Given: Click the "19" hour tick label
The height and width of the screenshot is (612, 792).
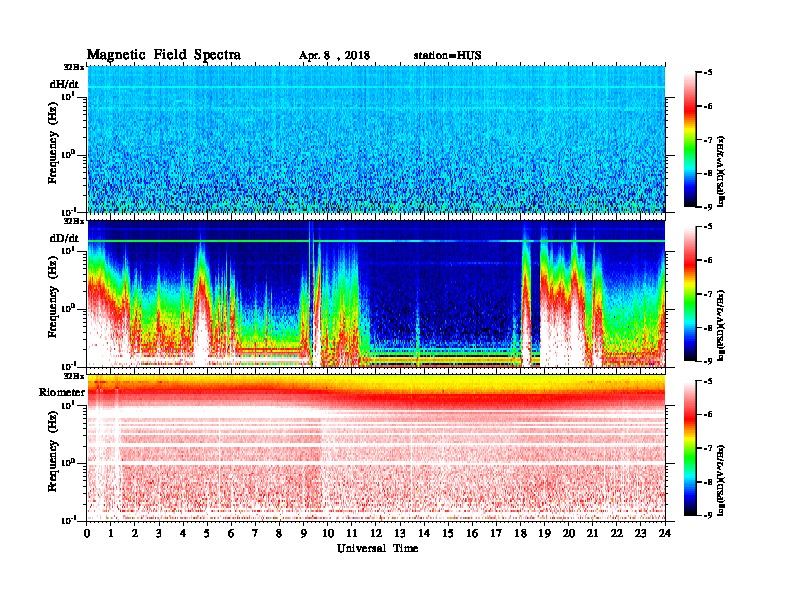Looking at the screenshot, I should pos(544,533).
